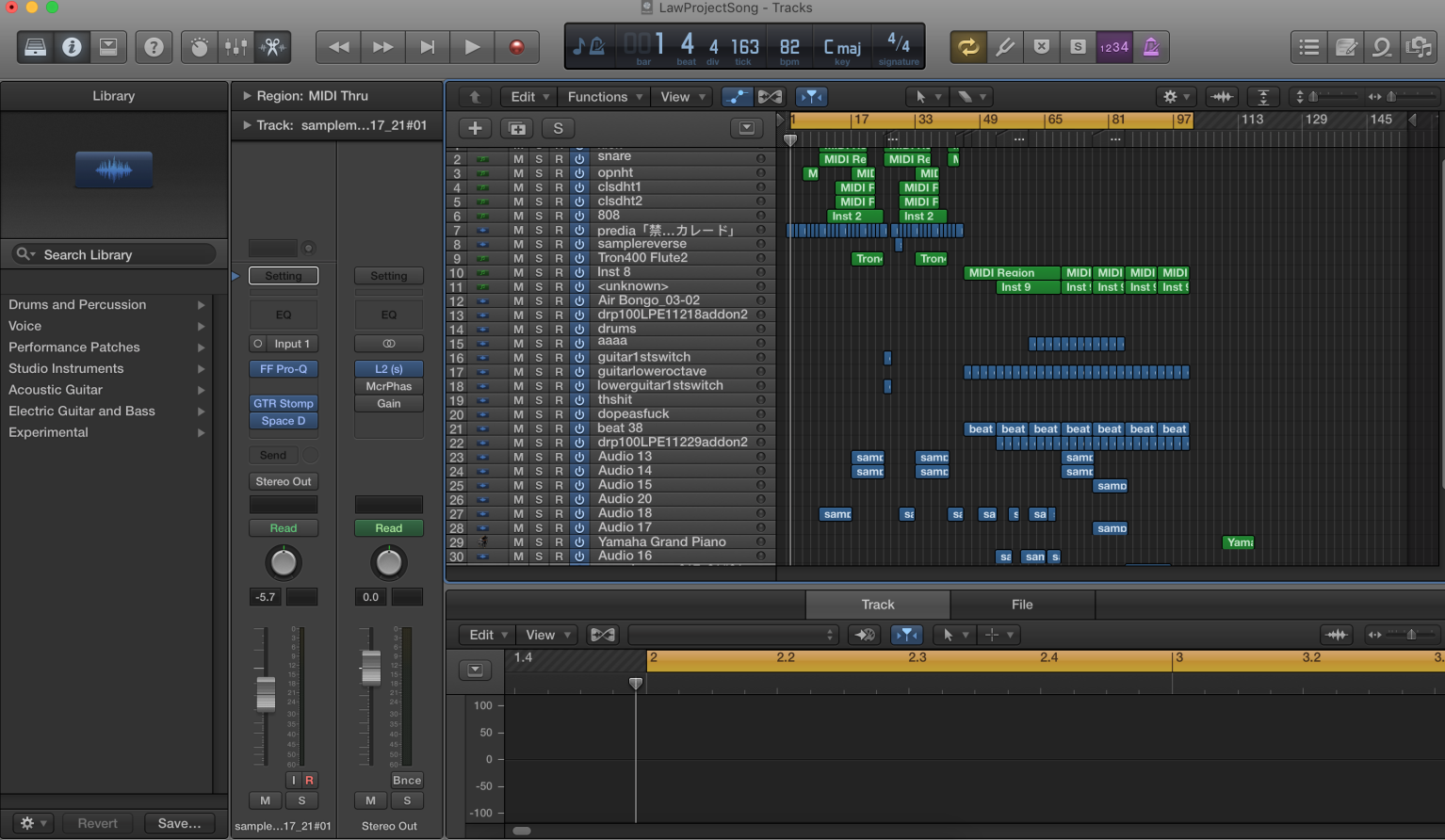The width and height of the screenshot is (1445, 840).
Task: Open Tracks area Functions menu
Action: [x=605, y=96]
